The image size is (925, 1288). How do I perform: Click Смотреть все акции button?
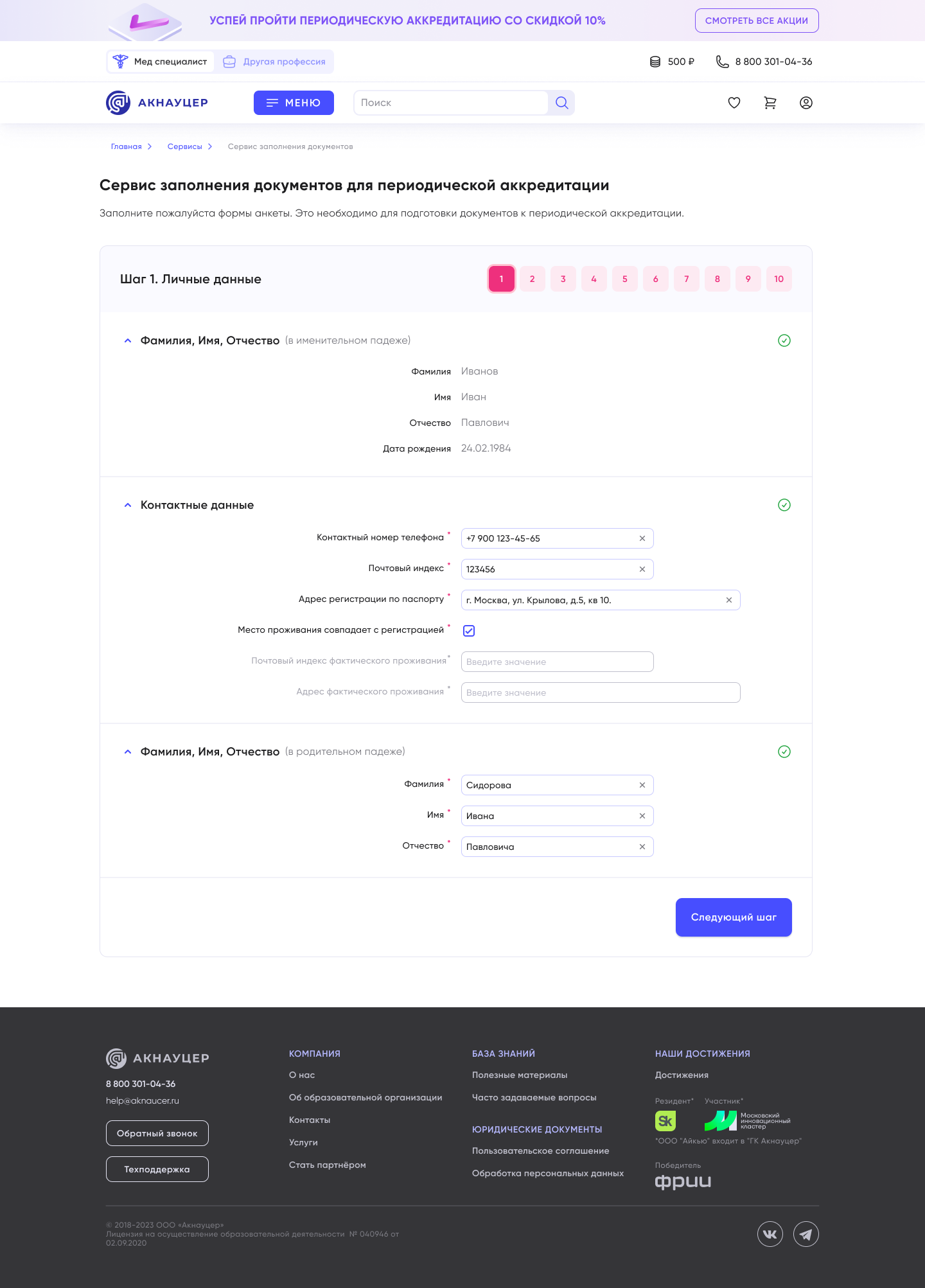pyautogui.click(x=756, y=21)
